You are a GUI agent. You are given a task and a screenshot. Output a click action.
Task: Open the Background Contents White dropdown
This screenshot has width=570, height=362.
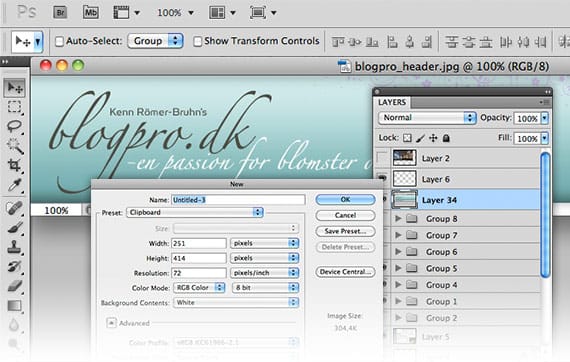click(236, 302)
